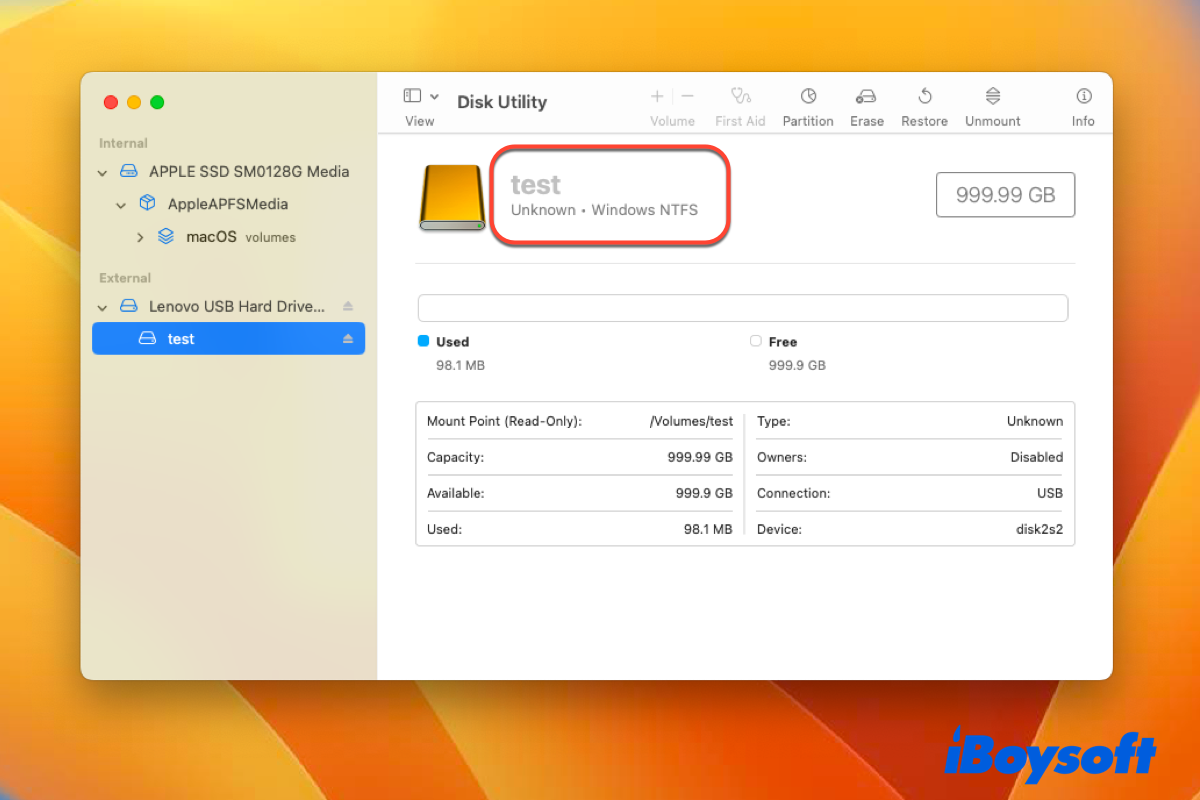1200x800 pixels.
Task: Click the 999.99 GB size button
Action: coord(1004,194)
